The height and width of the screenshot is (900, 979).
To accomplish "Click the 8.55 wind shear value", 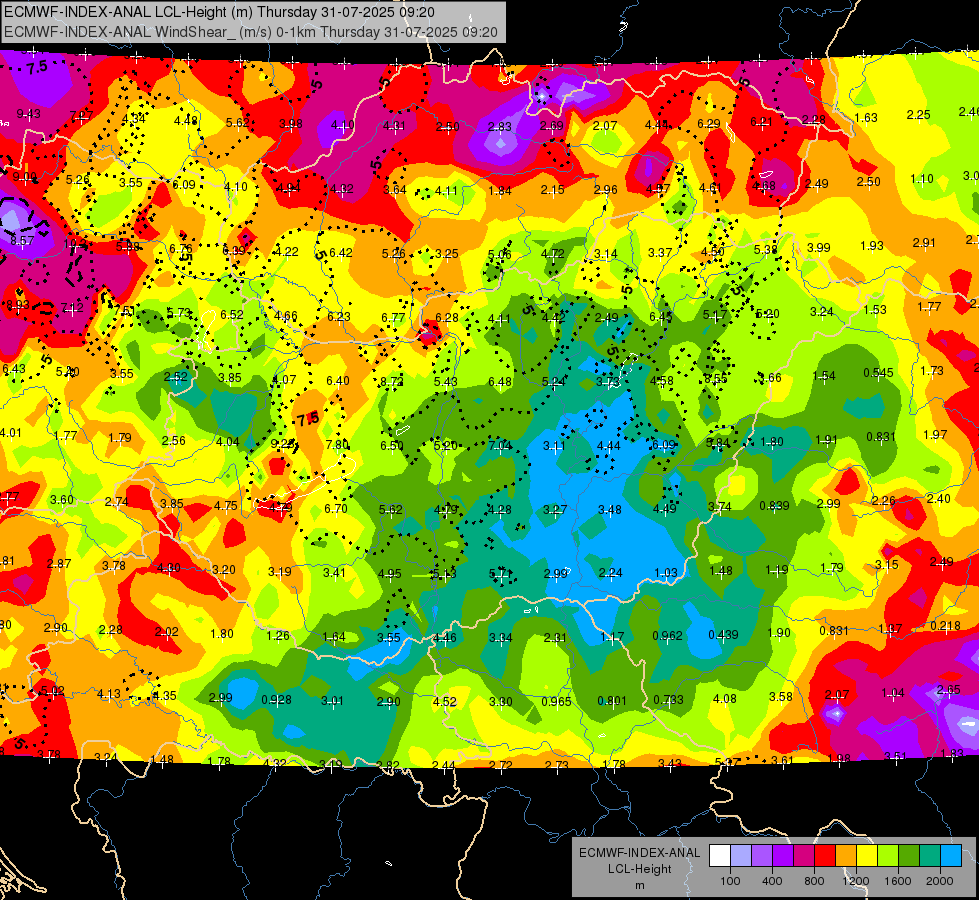I will click(716, 378).
